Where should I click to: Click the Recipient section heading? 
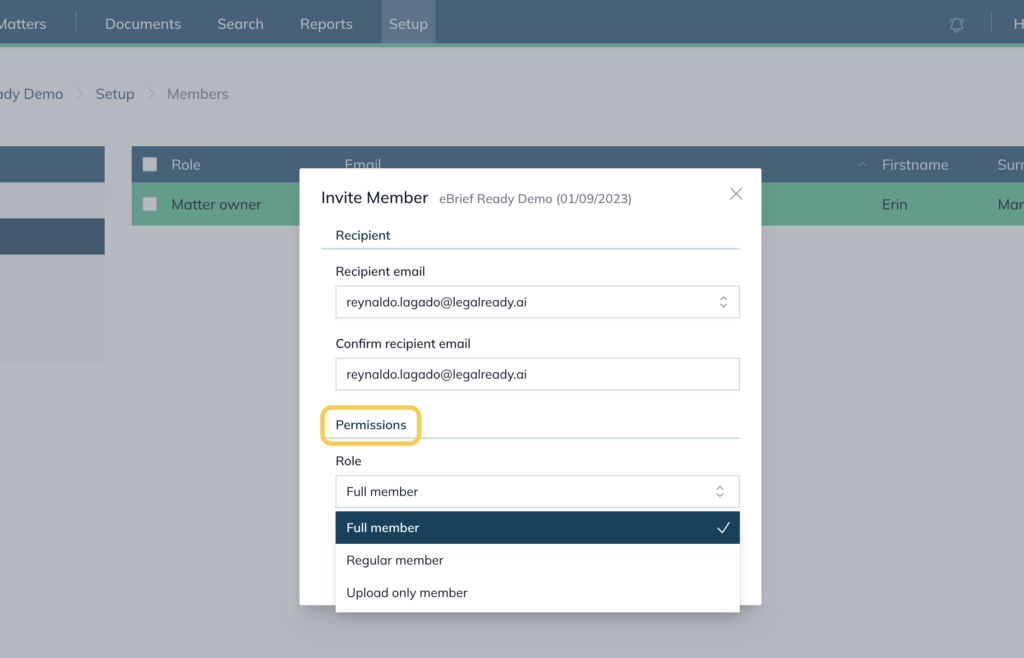coord(363,236)
